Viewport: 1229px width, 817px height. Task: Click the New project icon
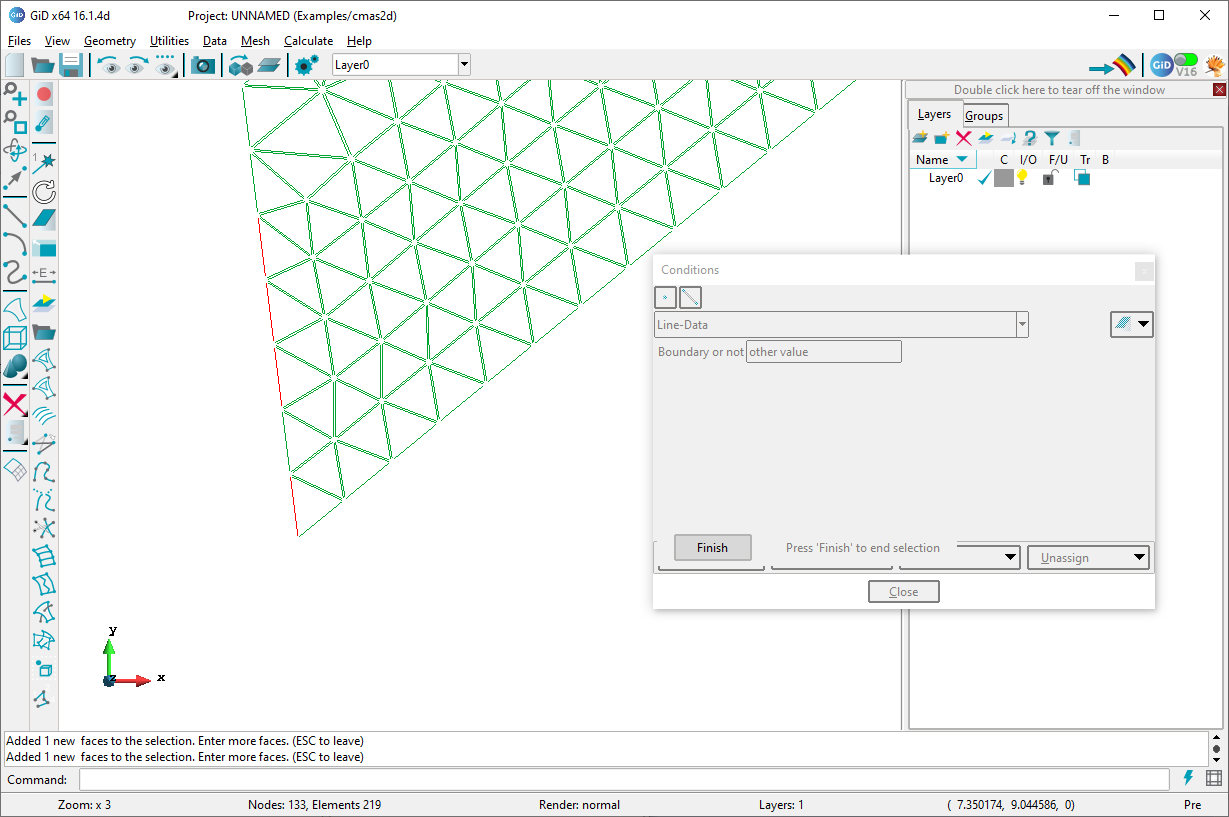[15, 65]
